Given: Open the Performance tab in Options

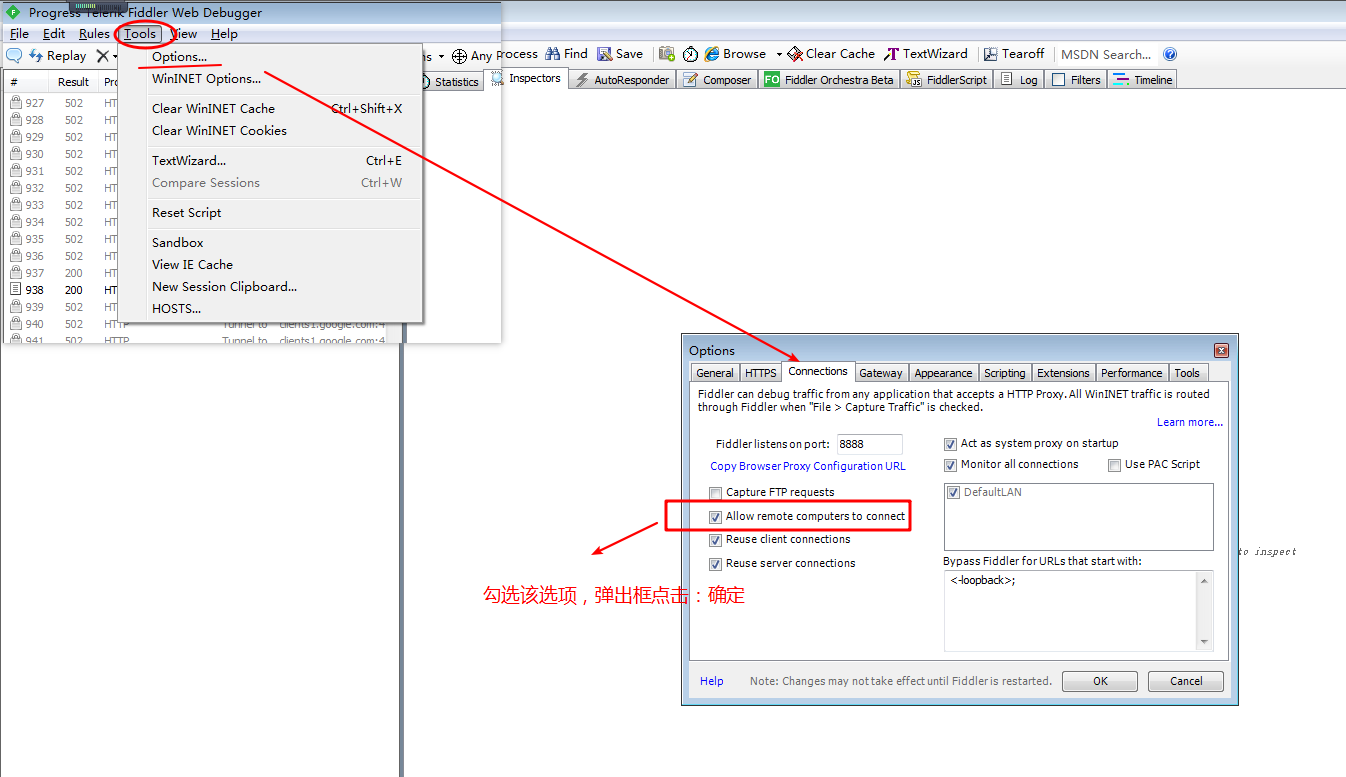Looking at the screenshot, I should 1132,373.
